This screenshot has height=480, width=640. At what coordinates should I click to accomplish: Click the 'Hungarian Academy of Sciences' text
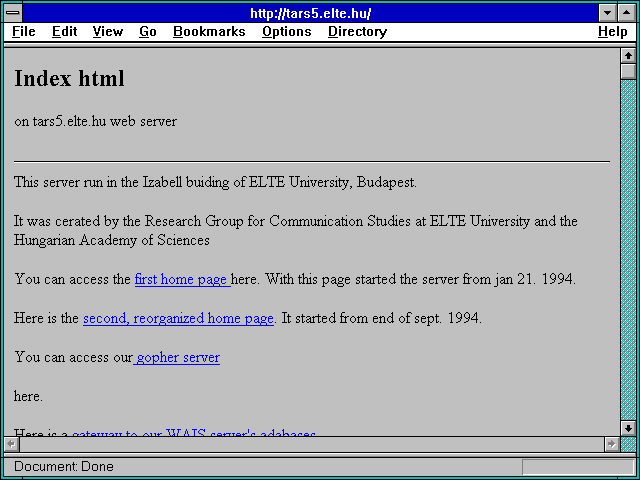pos(112,240)
